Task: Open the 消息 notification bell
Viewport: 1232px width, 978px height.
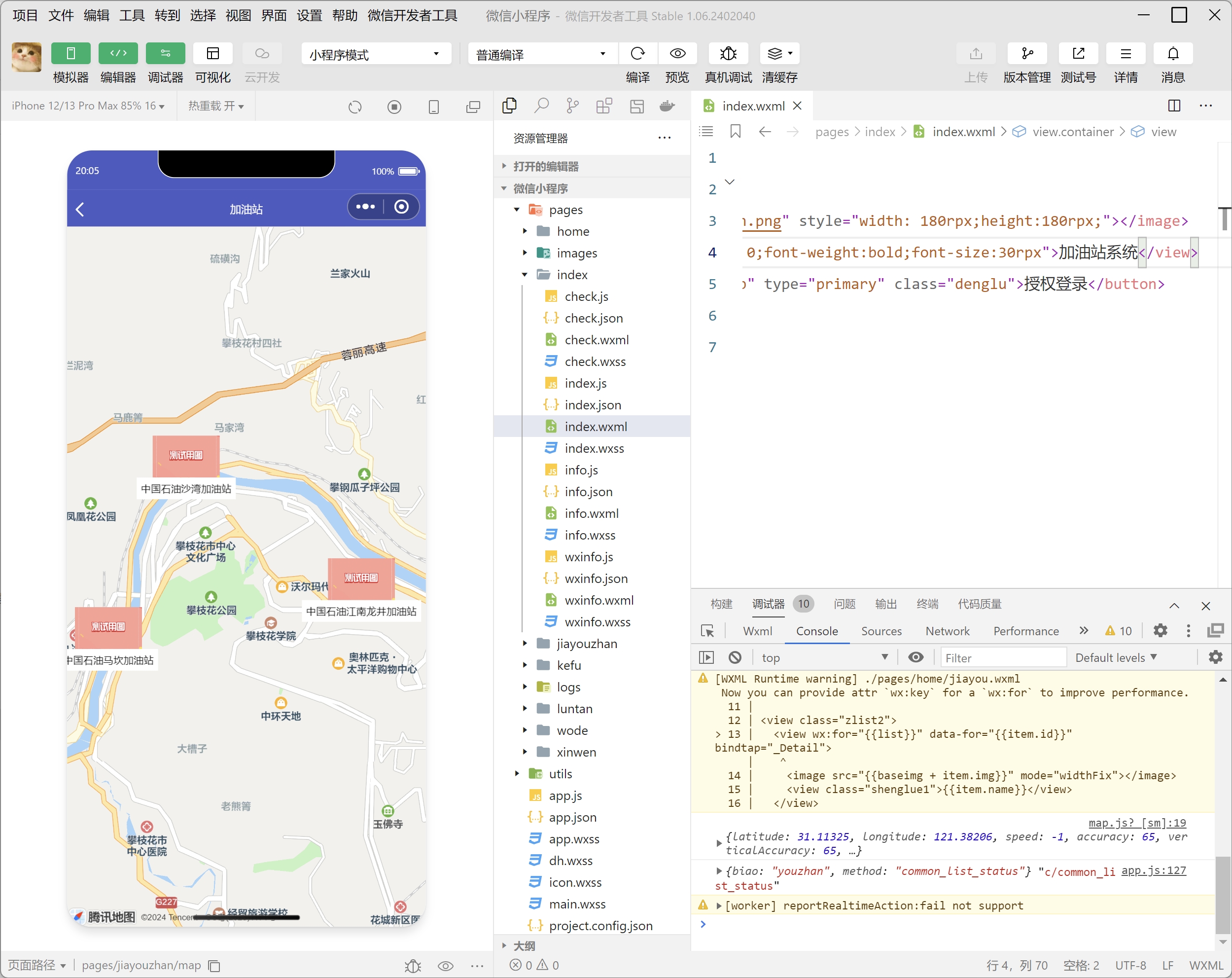Action: [1173, 54]
